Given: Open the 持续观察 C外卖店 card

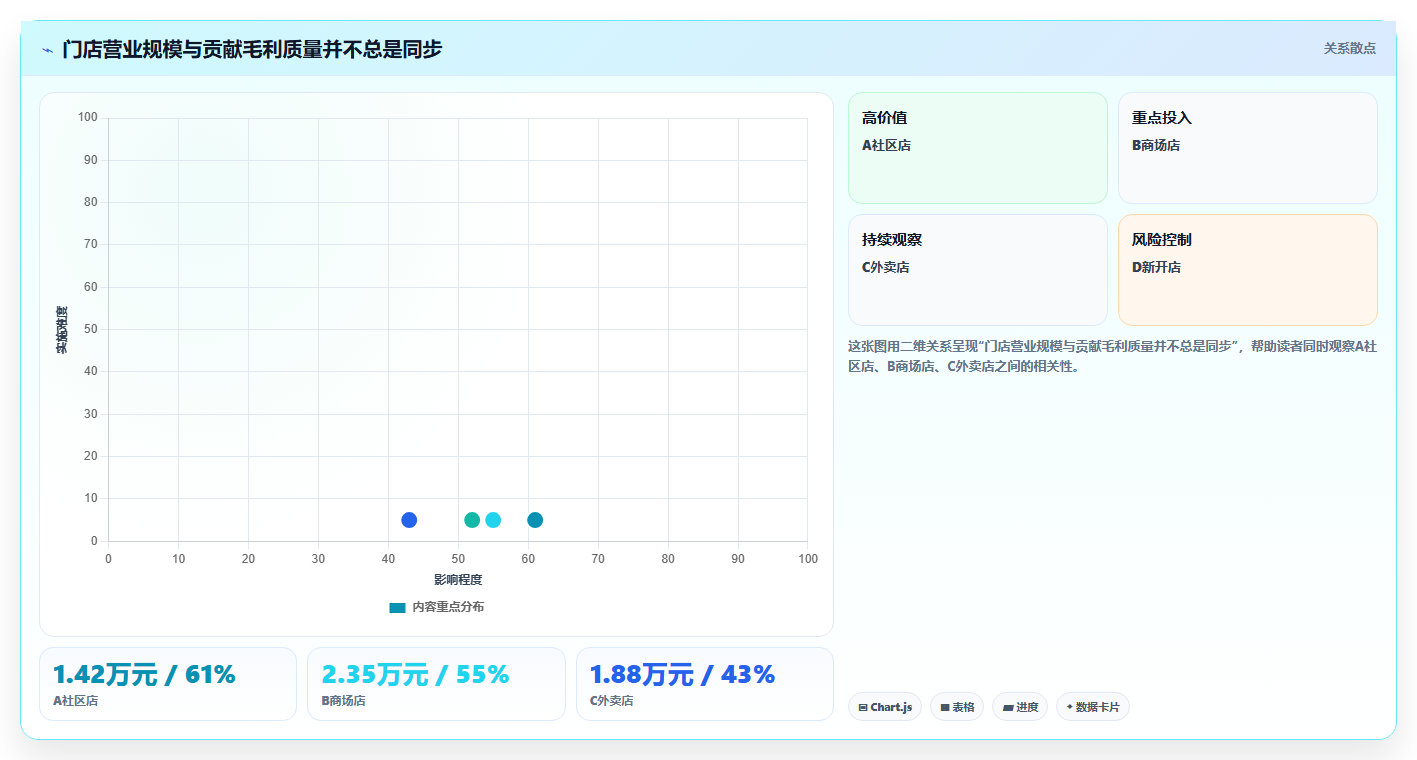Looking at the screenshot, I should (x=978, y=270).
